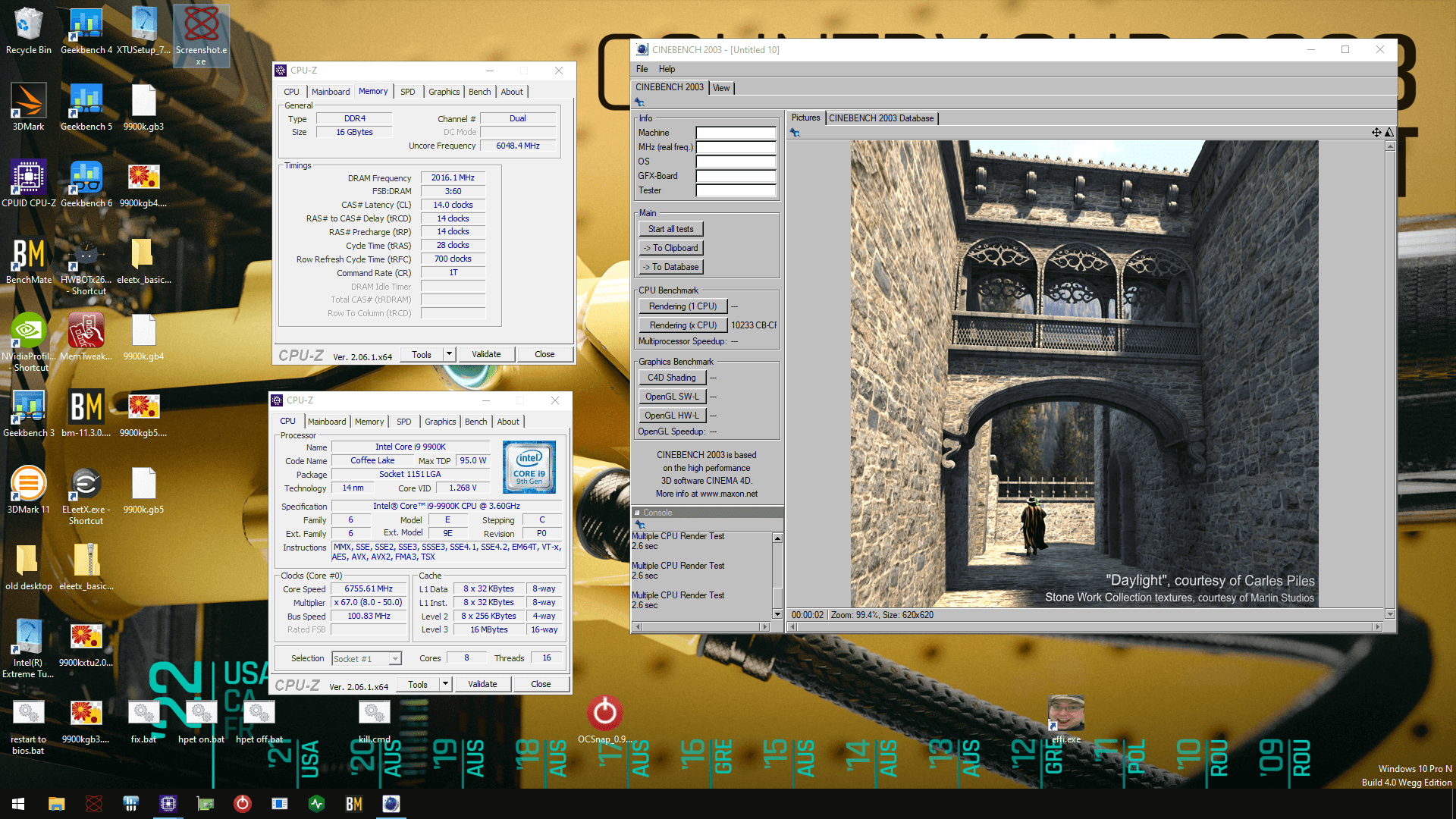Viewport: 1456px width, 819px height.
Task: Click the Windows Start button
Action: [x=18, y=804]
